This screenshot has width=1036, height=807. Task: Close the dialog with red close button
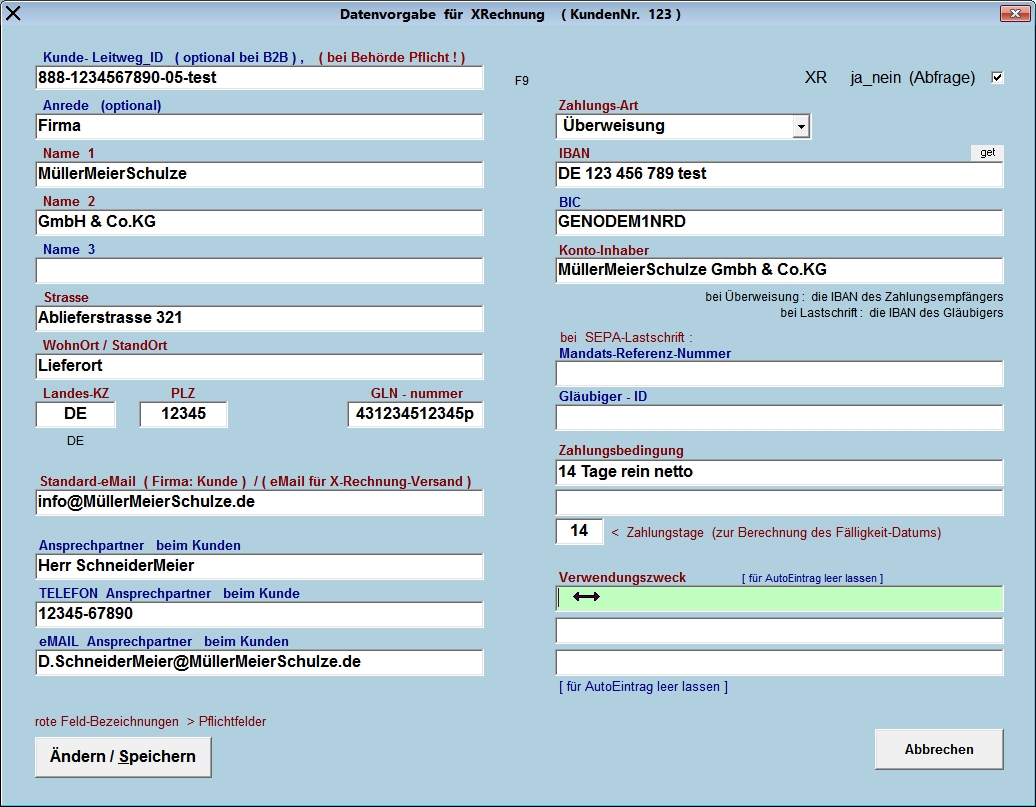point(1016,13)
